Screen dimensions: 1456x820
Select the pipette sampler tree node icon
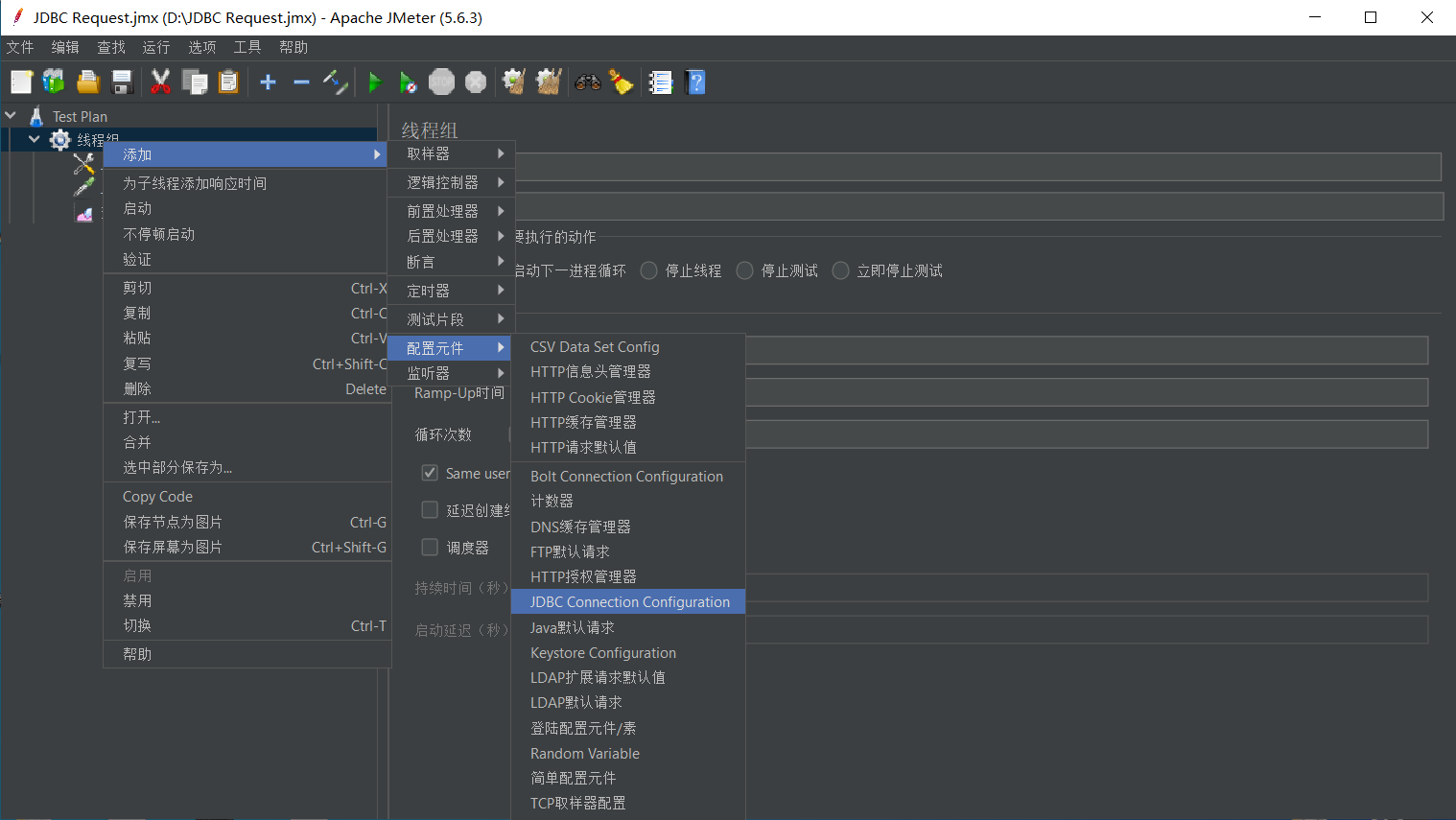pos(83,188)
